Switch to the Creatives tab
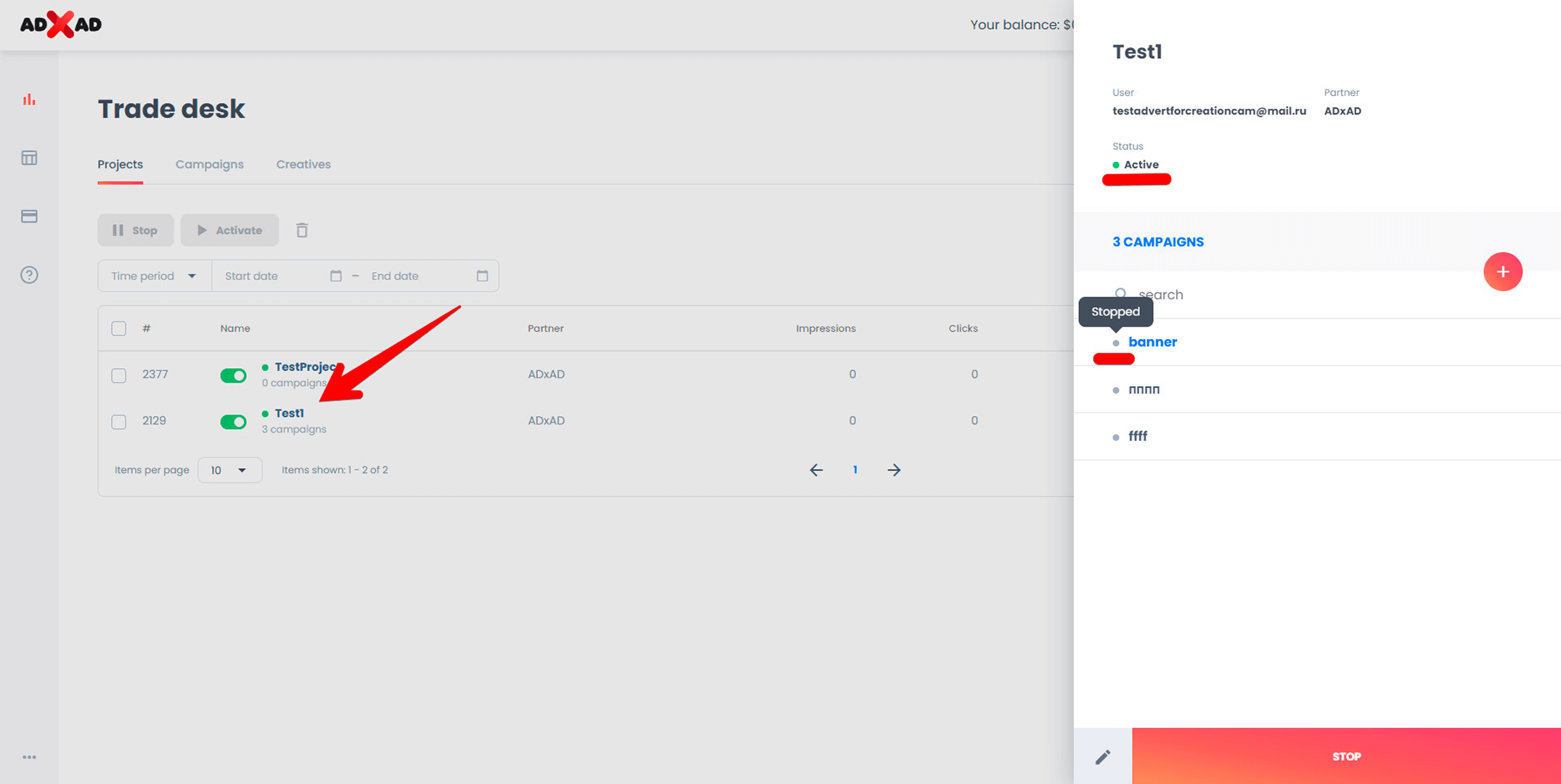This screenshot has height=784, width=1561. coord(303,164)
